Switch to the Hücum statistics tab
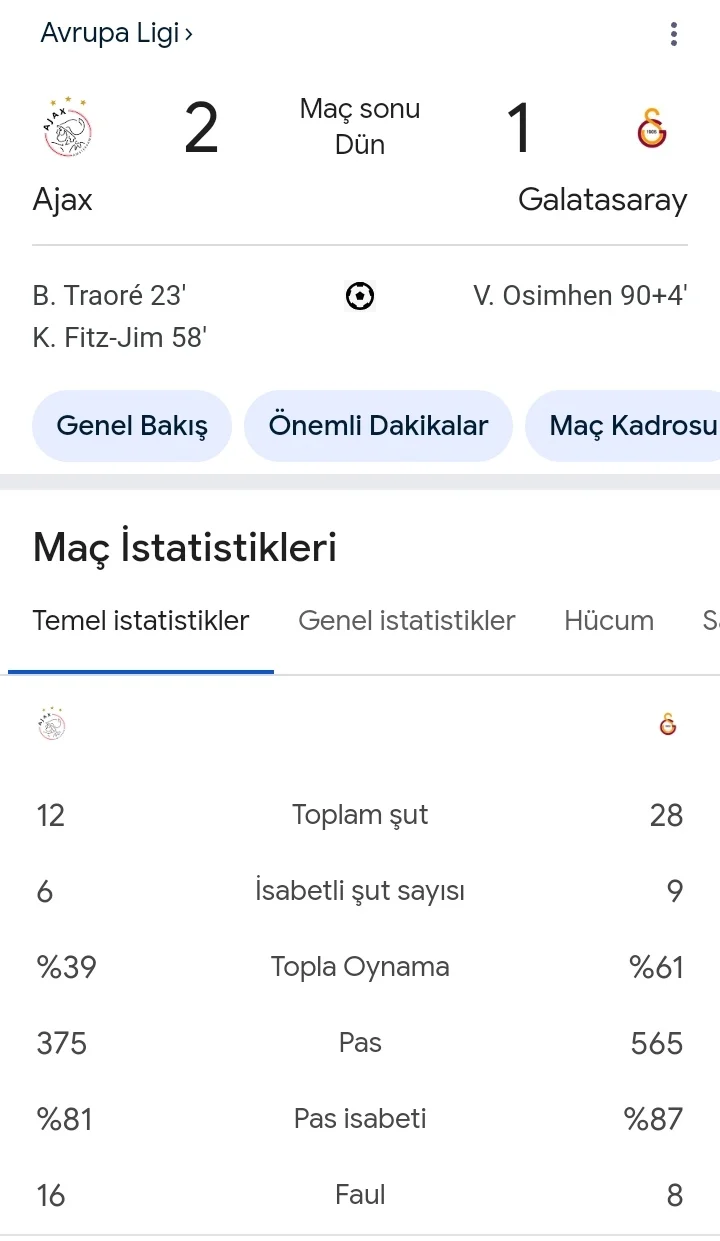Viewport: 720px width, 1241px height. 608,621
